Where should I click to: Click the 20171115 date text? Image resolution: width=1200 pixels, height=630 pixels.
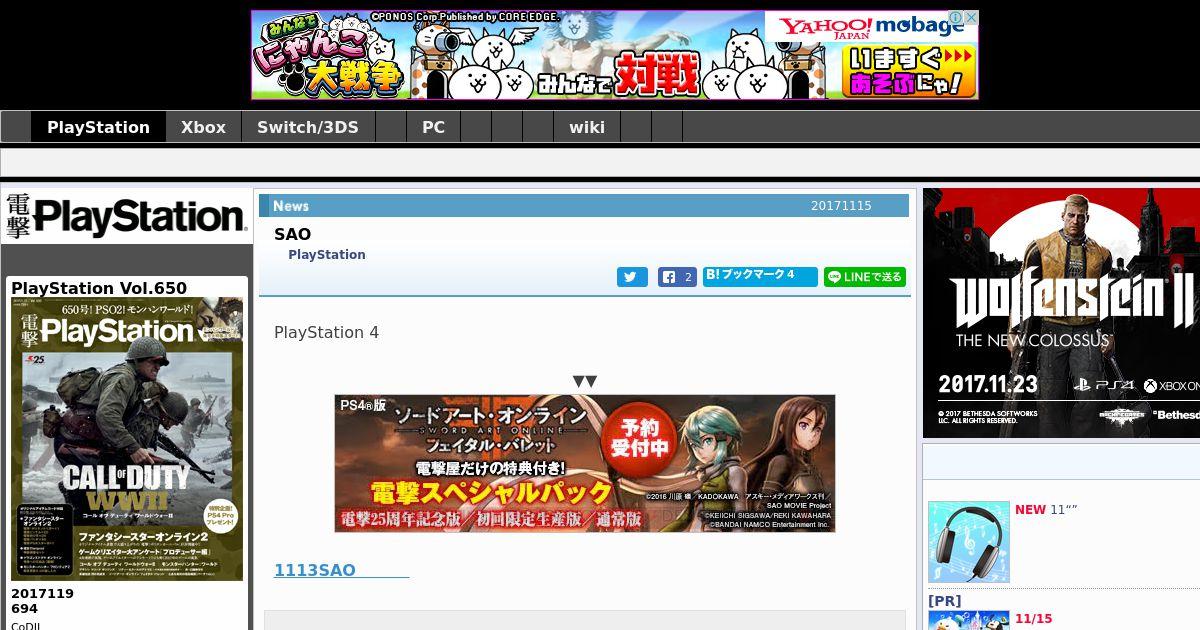tap(841, 206)
